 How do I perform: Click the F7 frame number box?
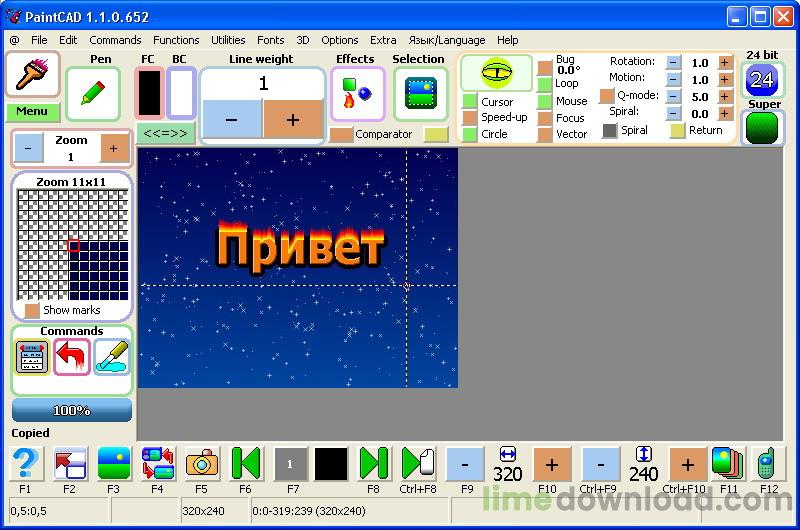[290, 464]
